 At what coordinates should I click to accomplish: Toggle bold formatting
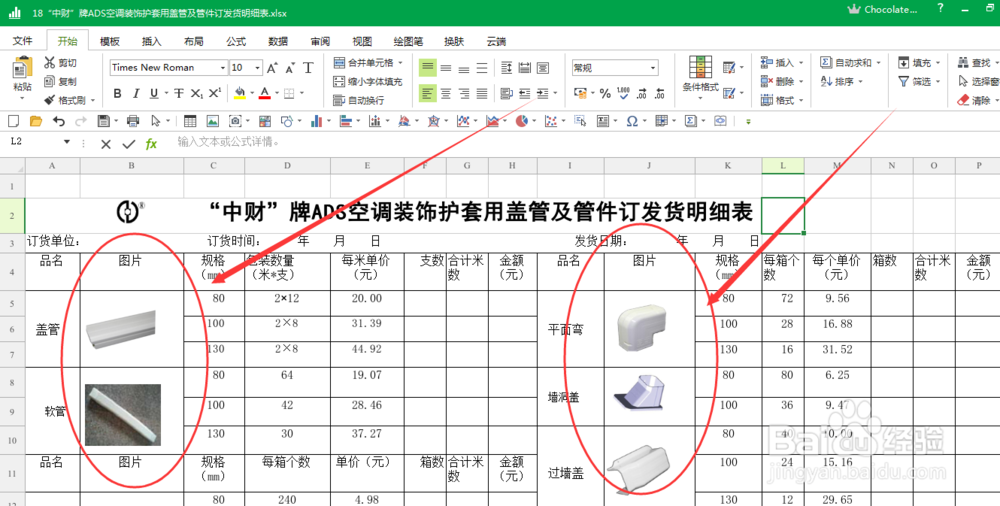(117, 94)
